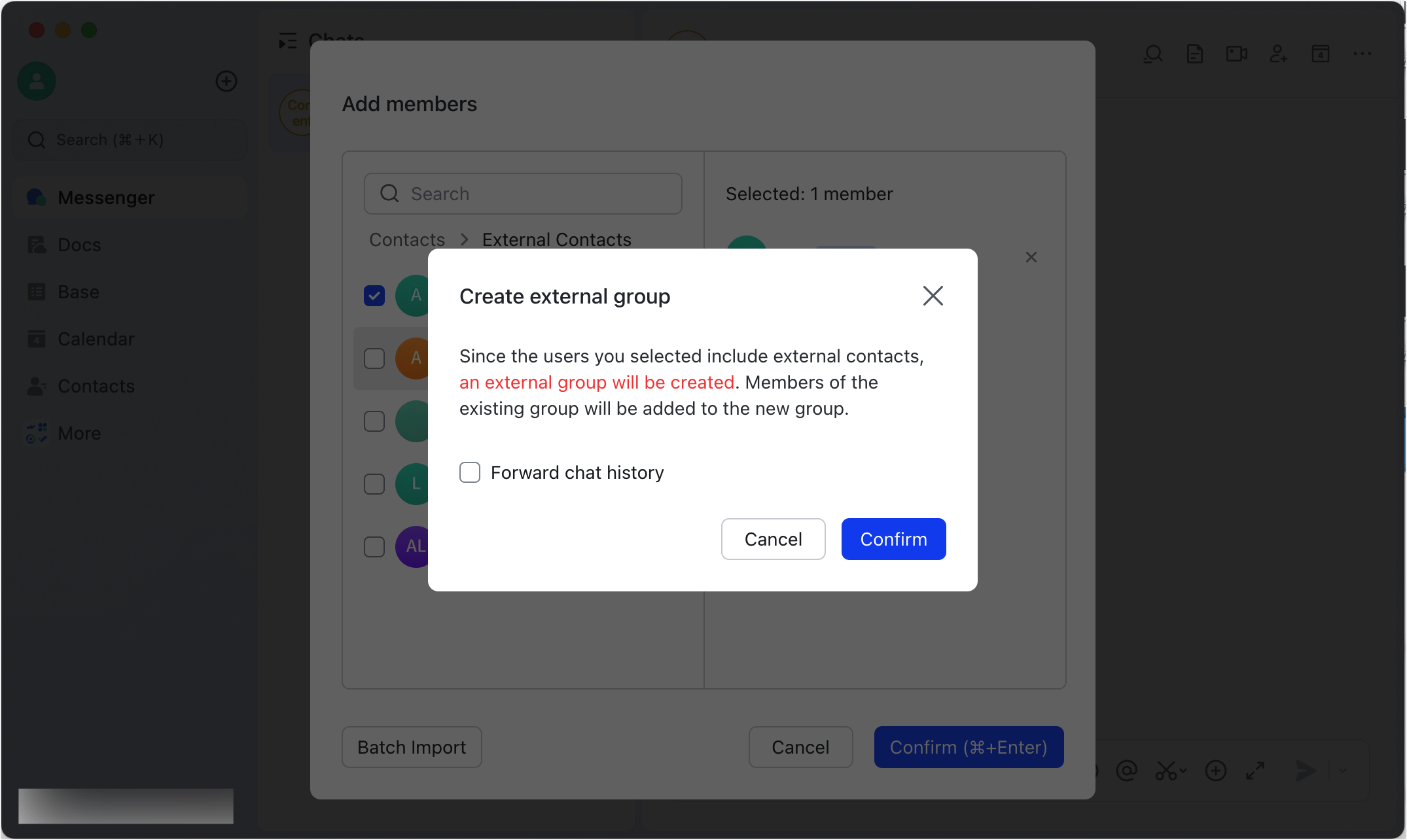The width and height of the screenshot is (1407, 840).
Task: Check the last contact with AL avatar
Action: 374,547
